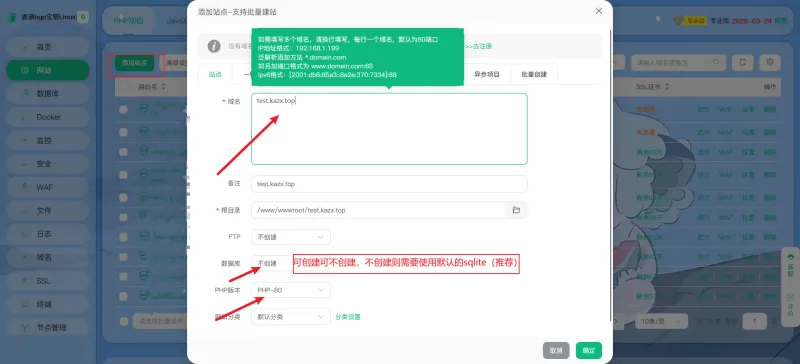
Task: Open 节点管理 in the left sidebar
Action: 47,328
